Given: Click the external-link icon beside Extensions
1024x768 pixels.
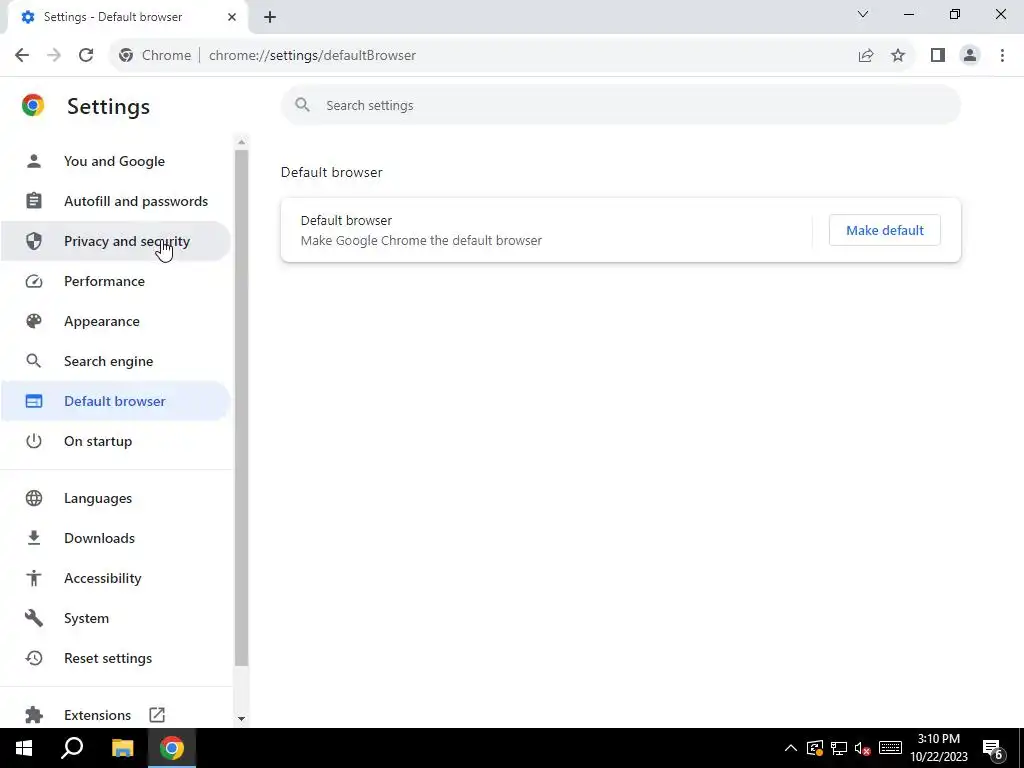Looking at the screenshot, I should (x=157, y=714).
